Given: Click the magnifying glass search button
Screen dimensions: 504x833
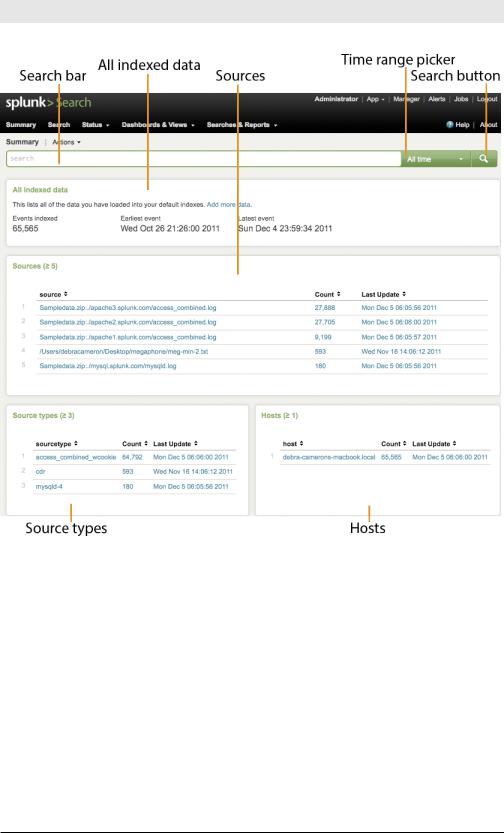Looking at the screenshot, I should 484,159.
